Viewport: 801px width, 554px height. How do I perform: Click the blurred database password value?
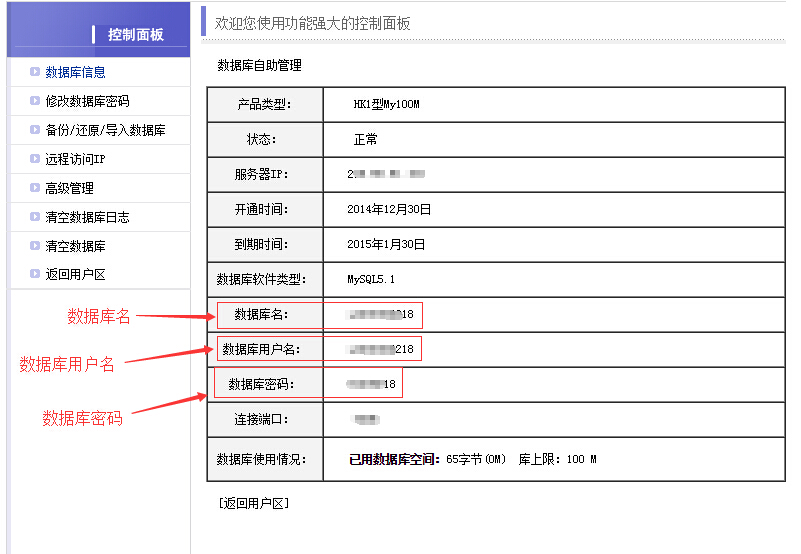pos(371,384)
